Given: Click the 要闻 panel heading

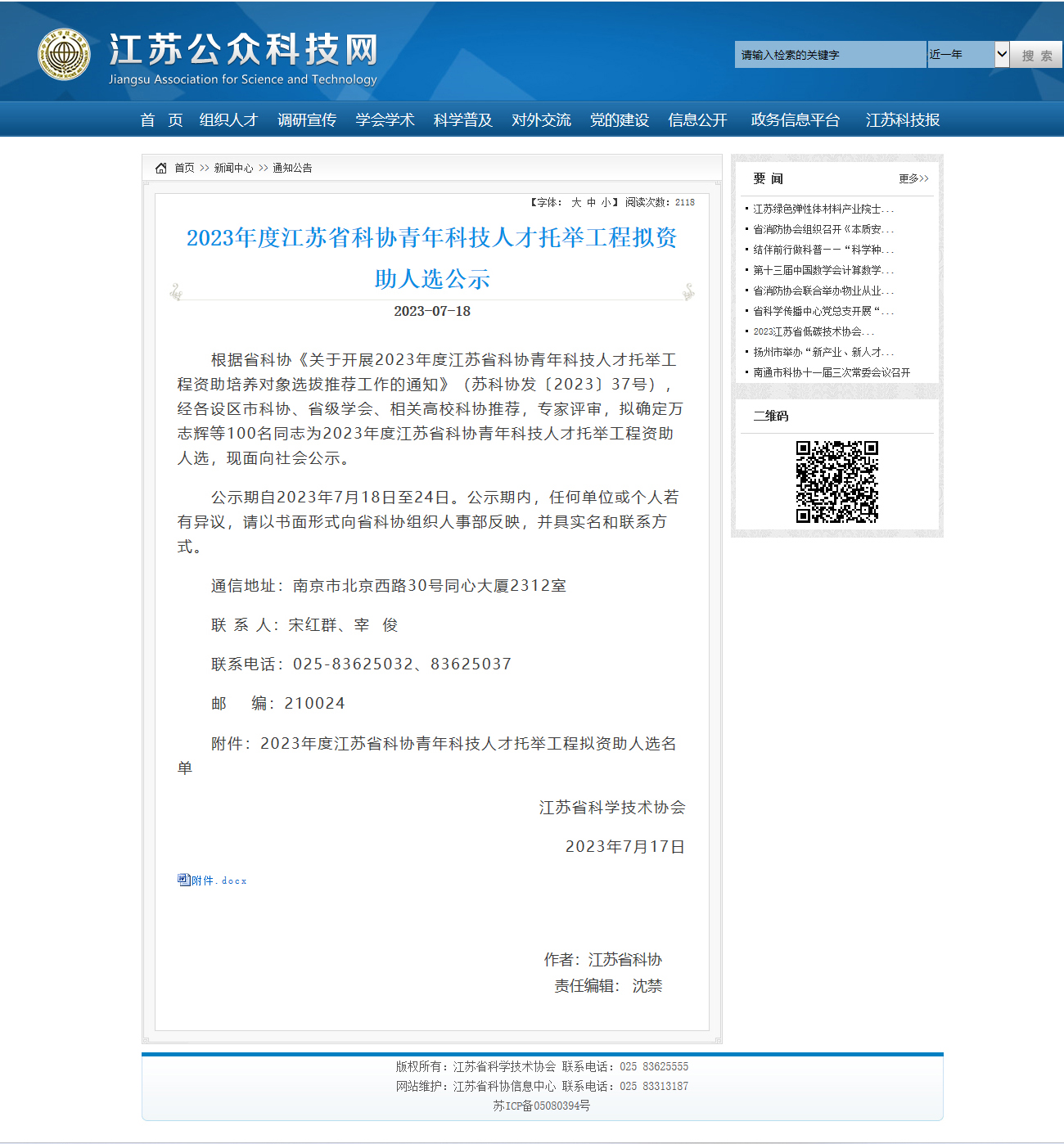Looking at the screenshot, I should pyautogui.click(x=768, y=178).
